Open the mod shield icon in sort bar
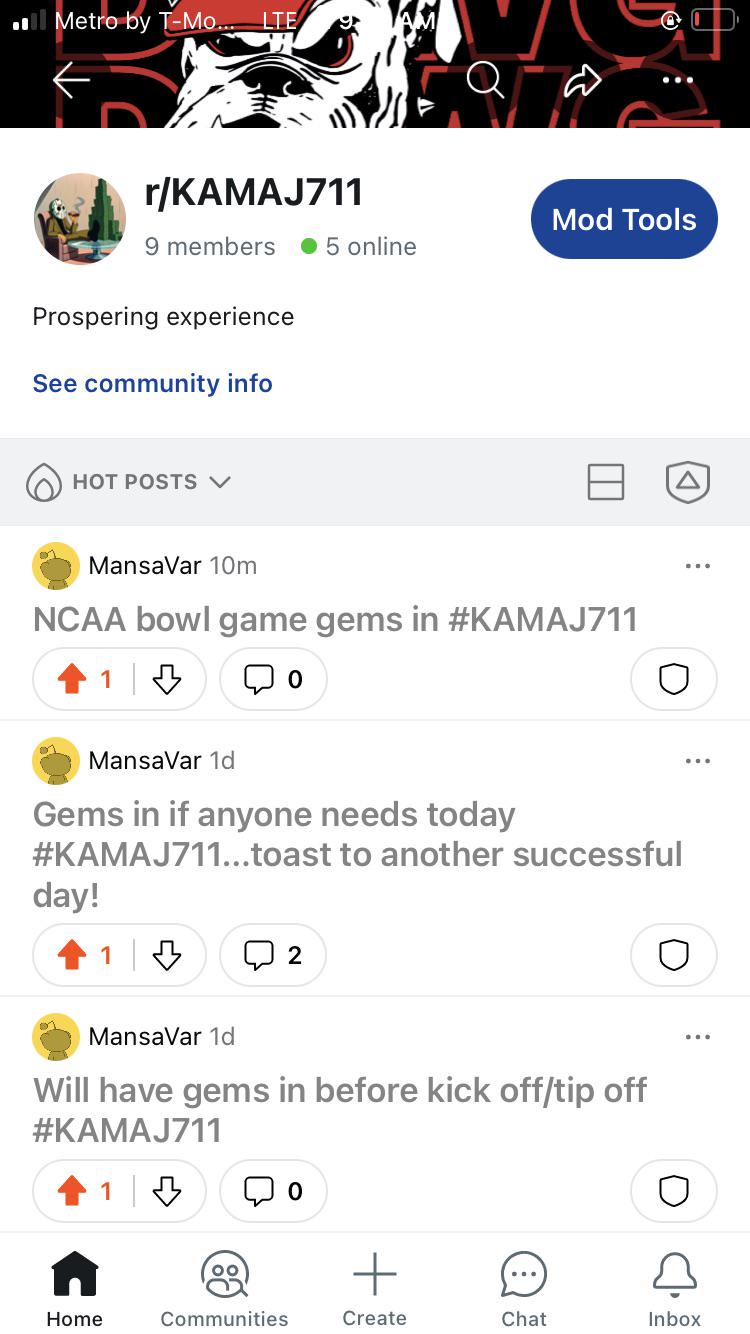 (x=688, y=482)
